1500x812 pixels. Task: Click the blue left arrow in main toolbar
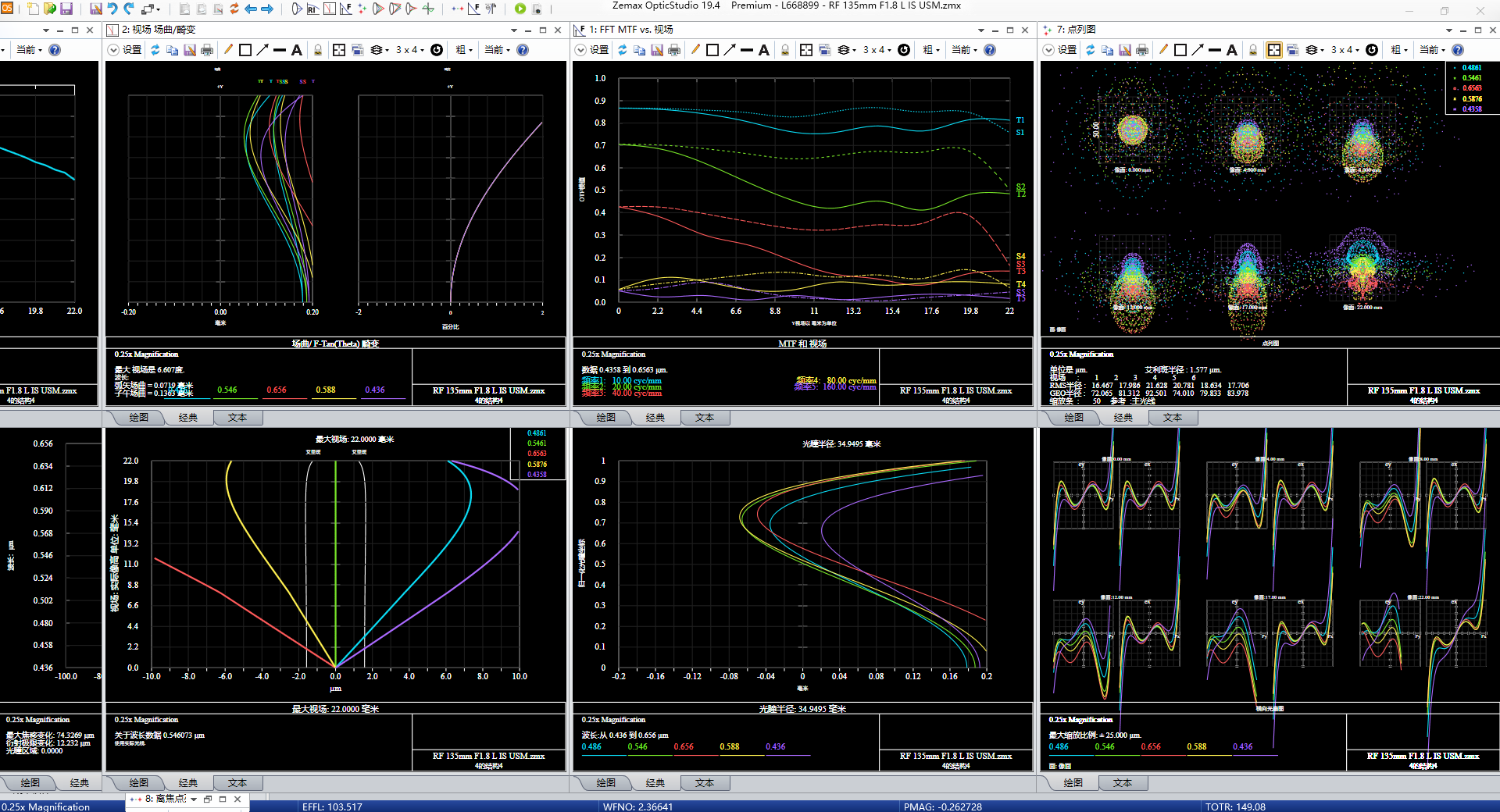[x=251, y=9]
